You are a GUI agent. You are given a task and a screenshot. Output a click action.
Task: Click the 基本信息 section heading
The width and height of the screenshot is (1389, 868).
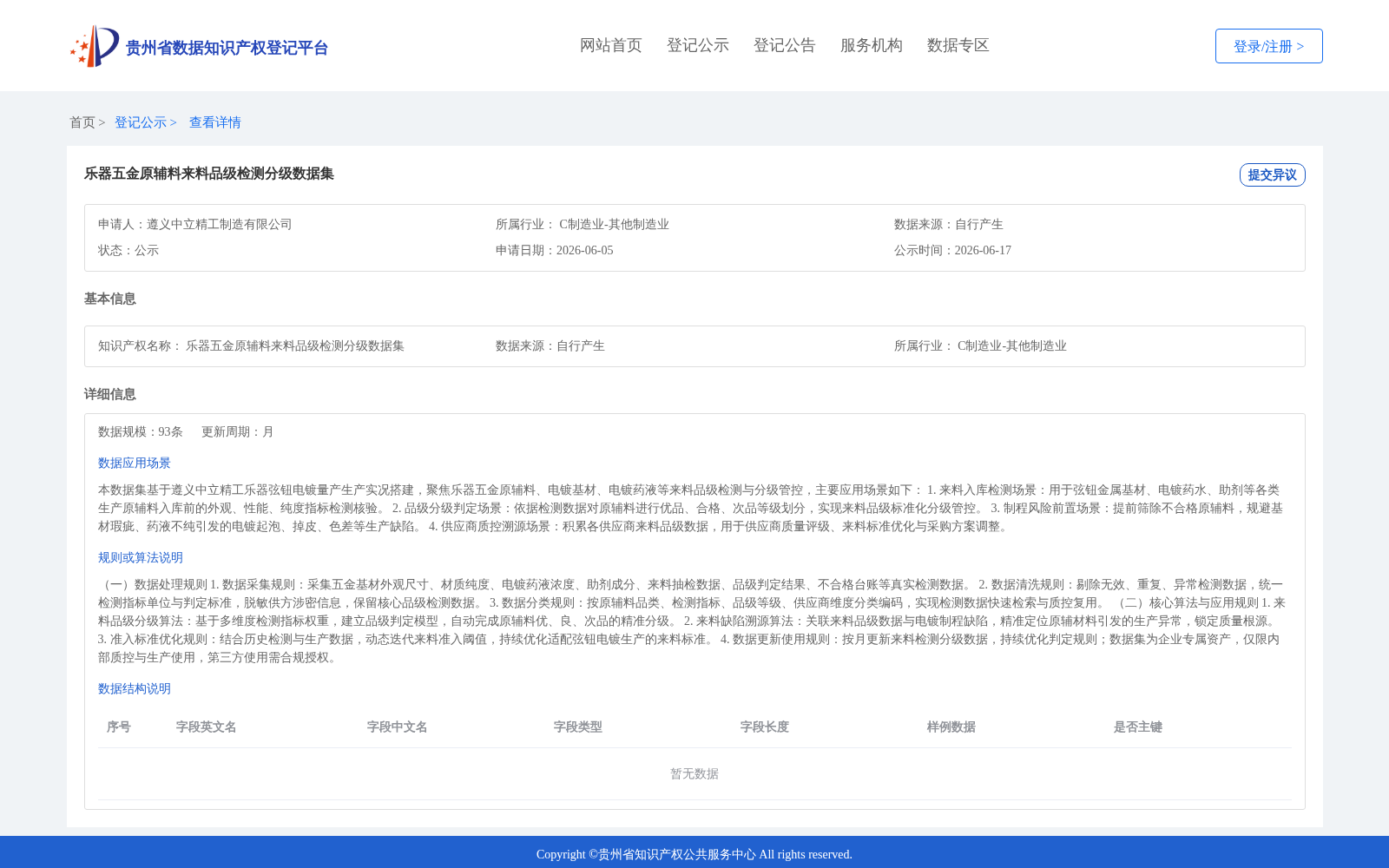pyautogui.click(x=110, y=299)
